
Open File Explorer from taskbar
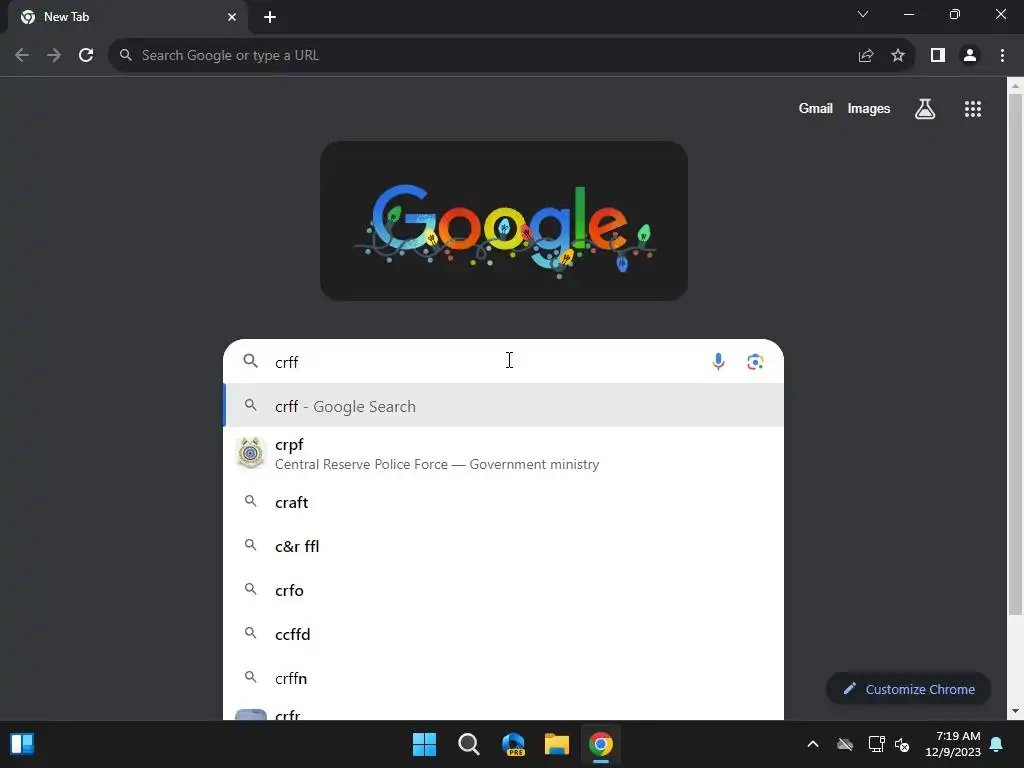(557, 744)
